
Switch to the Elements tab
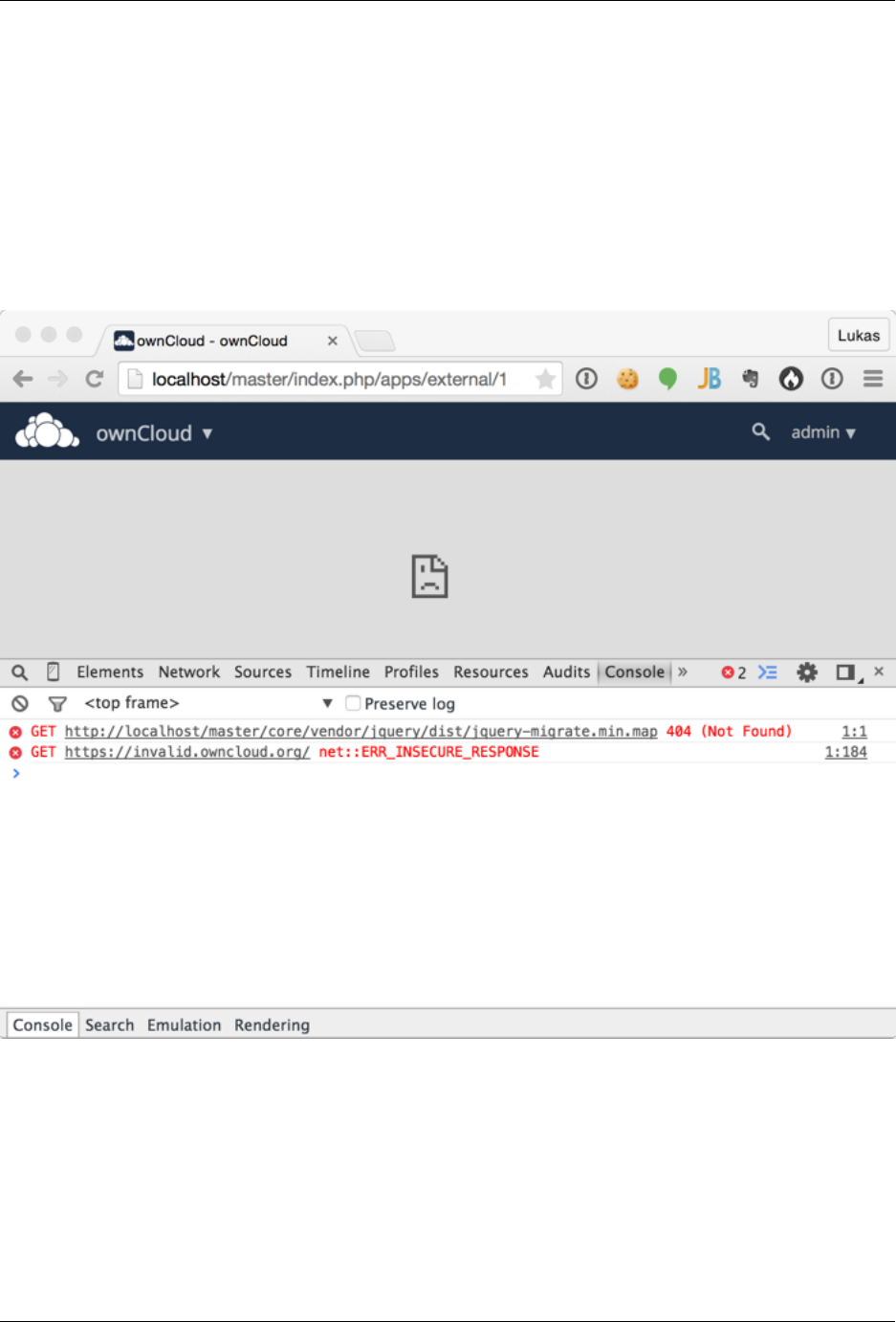point(110,672)
